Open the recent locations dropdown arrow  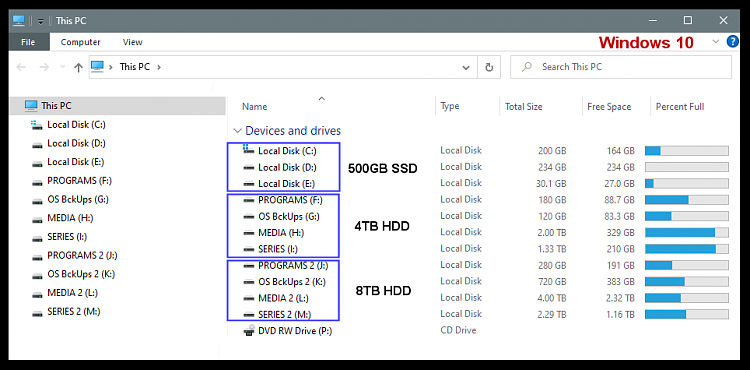[x=62, y=67]
